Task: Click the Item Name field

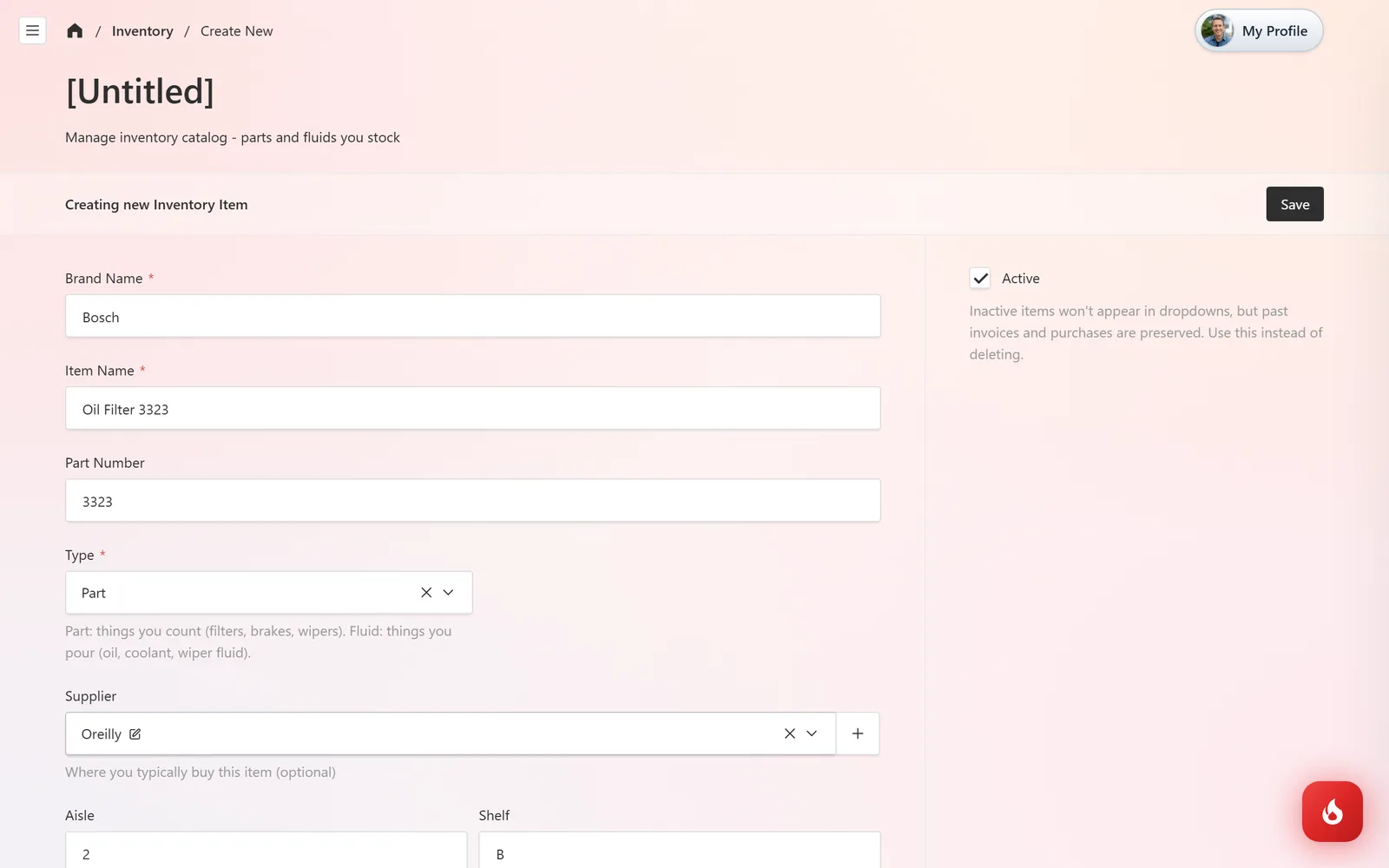Action: tap(473, 408)
